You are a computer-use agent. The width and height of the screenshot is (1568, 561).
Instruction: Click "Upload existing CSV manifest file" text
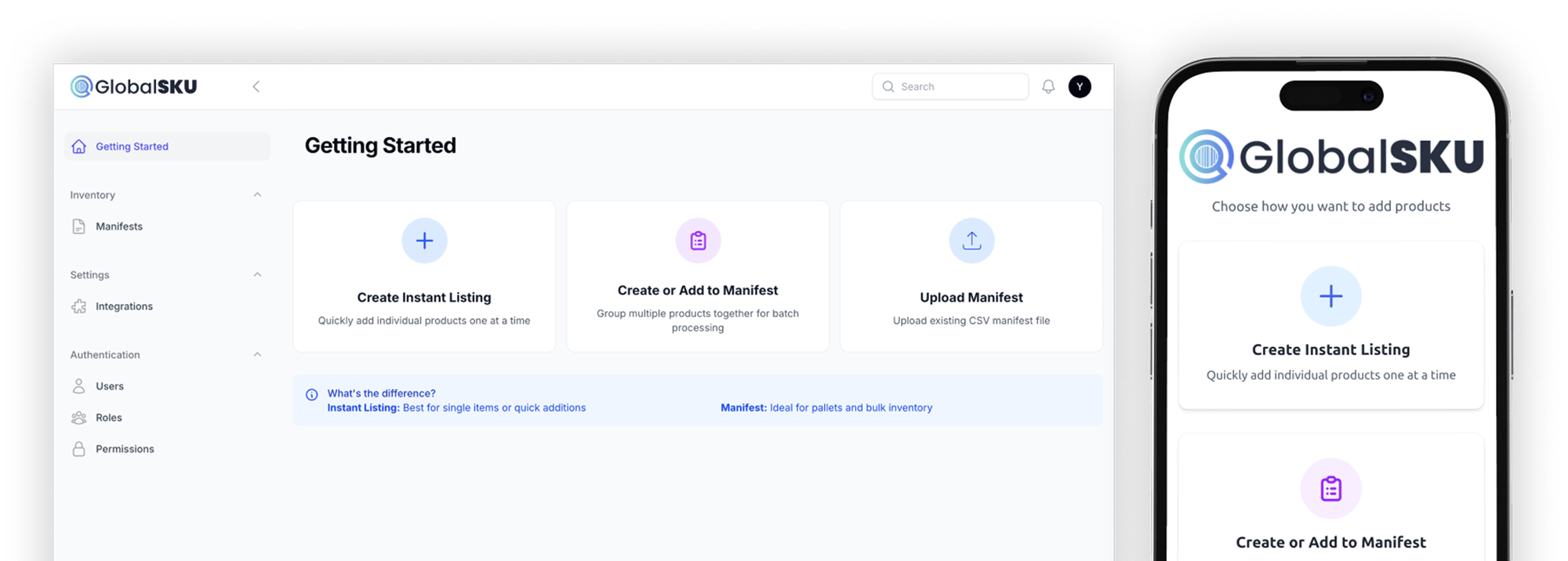click(971, 320)
